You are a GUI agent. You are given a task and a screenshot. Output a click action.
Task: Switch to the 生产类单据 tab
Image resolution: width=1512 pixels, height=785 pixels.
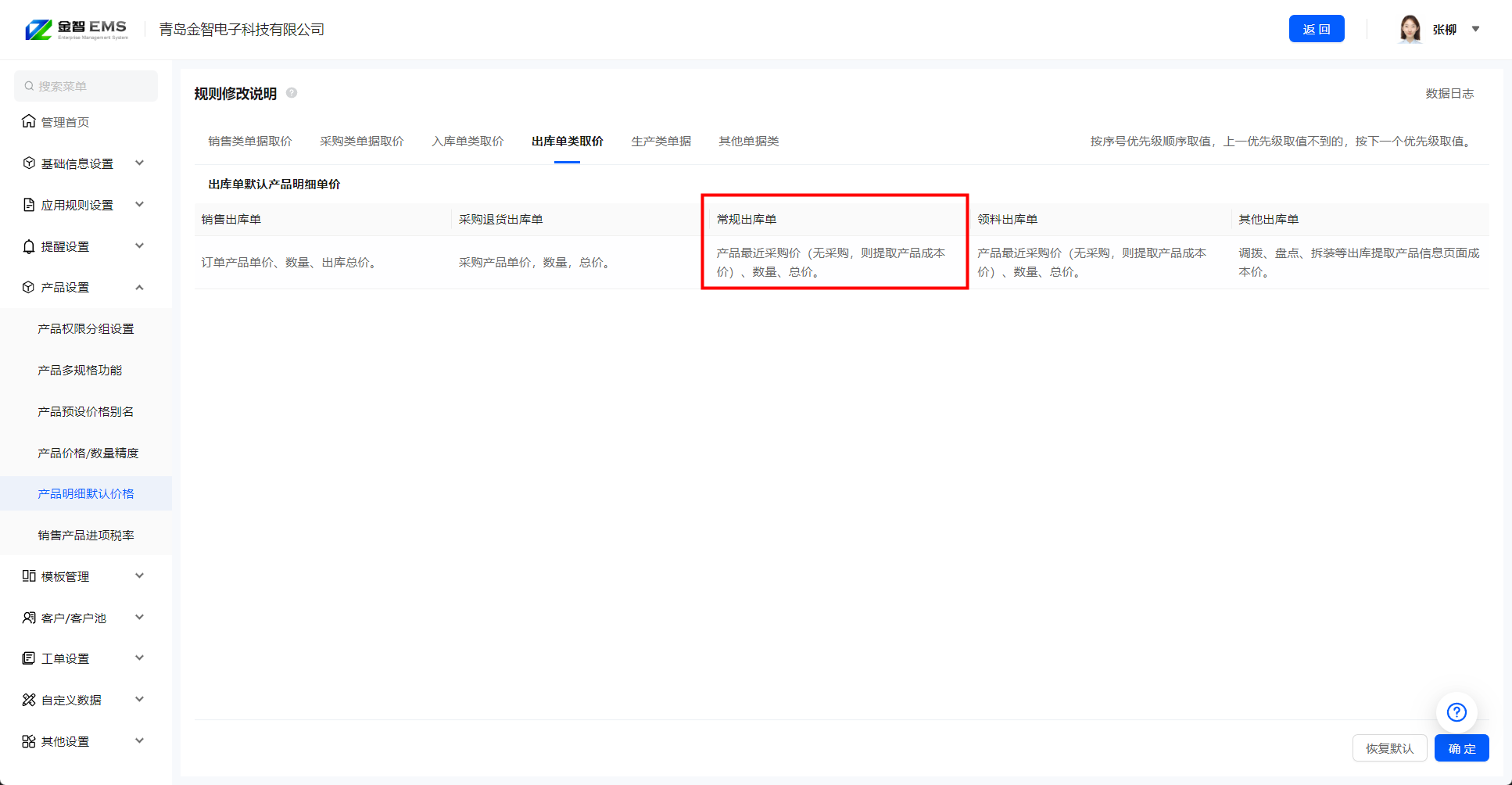pos(661,142)
